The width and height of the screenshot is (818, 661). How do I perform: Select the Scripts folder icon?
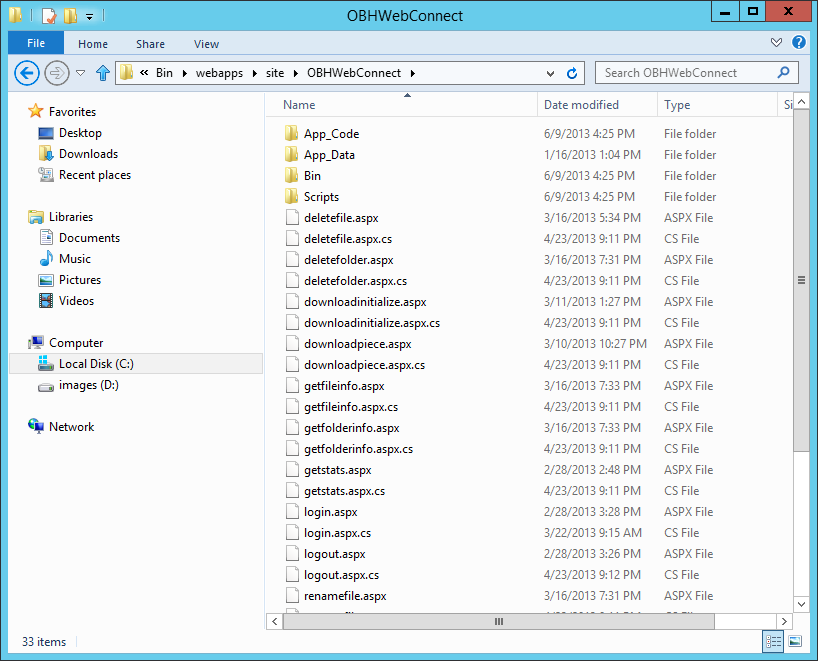(x=292, y=197)
